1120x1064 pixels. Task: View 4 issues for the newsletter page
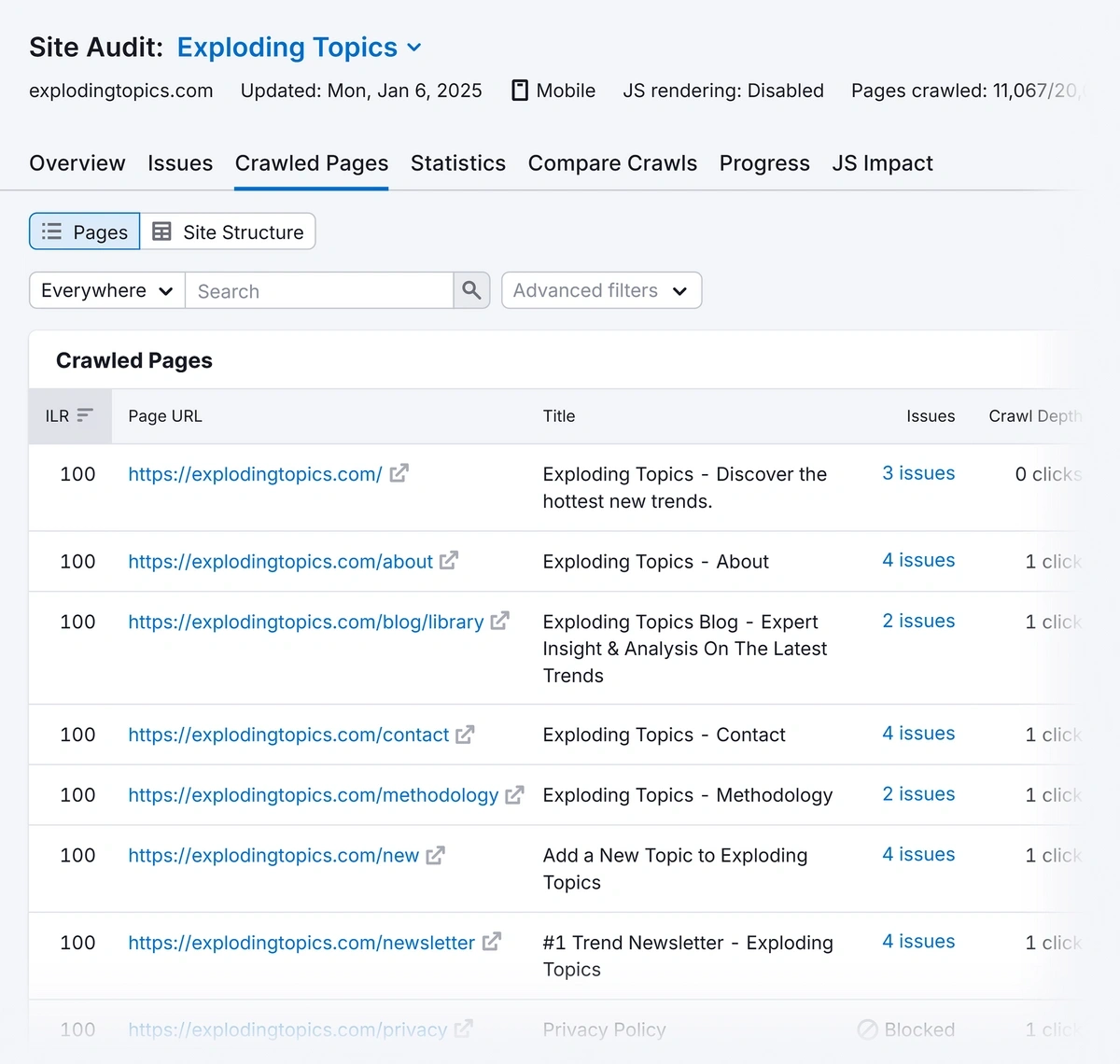pos(918,941)
